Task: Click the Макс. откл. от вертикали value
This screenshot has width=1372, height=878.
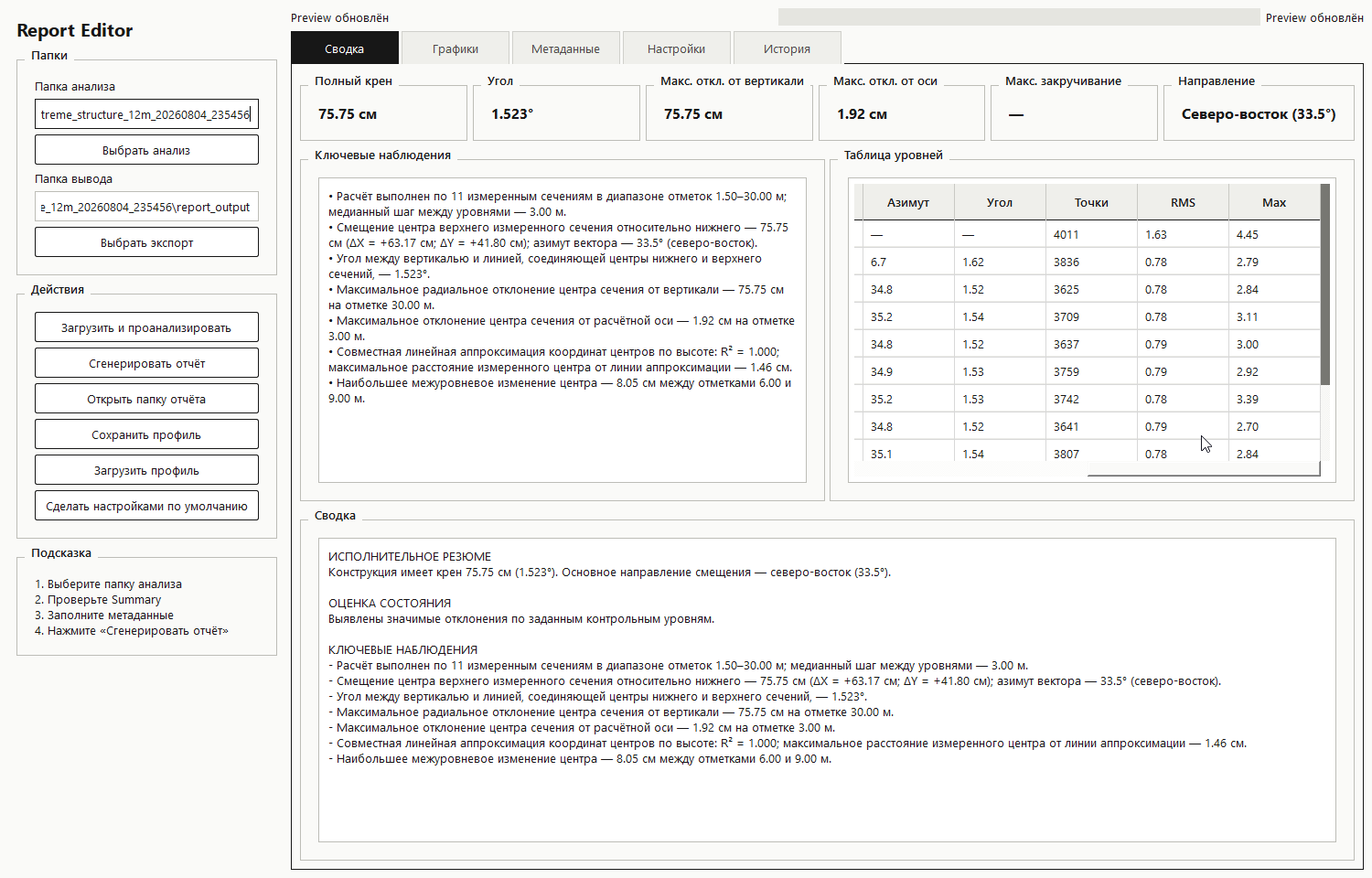Action: click(x=693, y=114)
